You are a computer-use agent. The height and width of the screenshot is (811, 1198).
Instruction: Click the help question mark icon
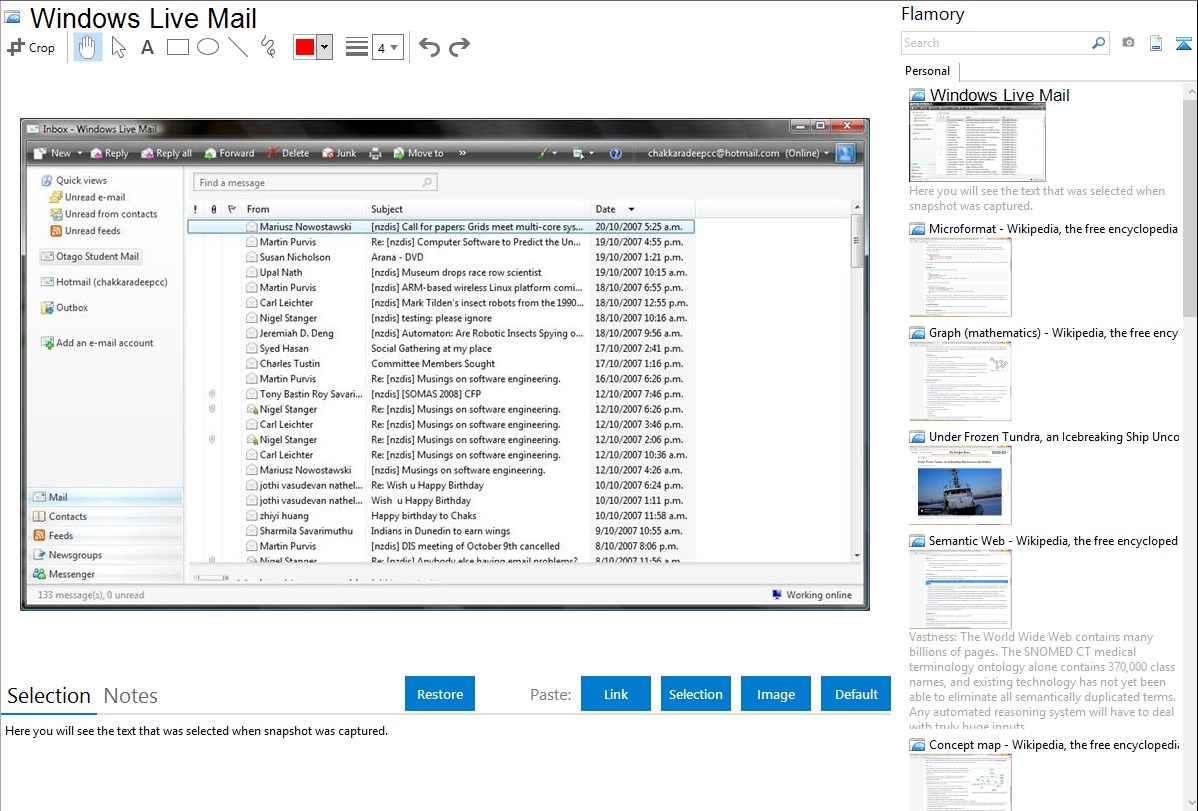(x=616, y=154)
